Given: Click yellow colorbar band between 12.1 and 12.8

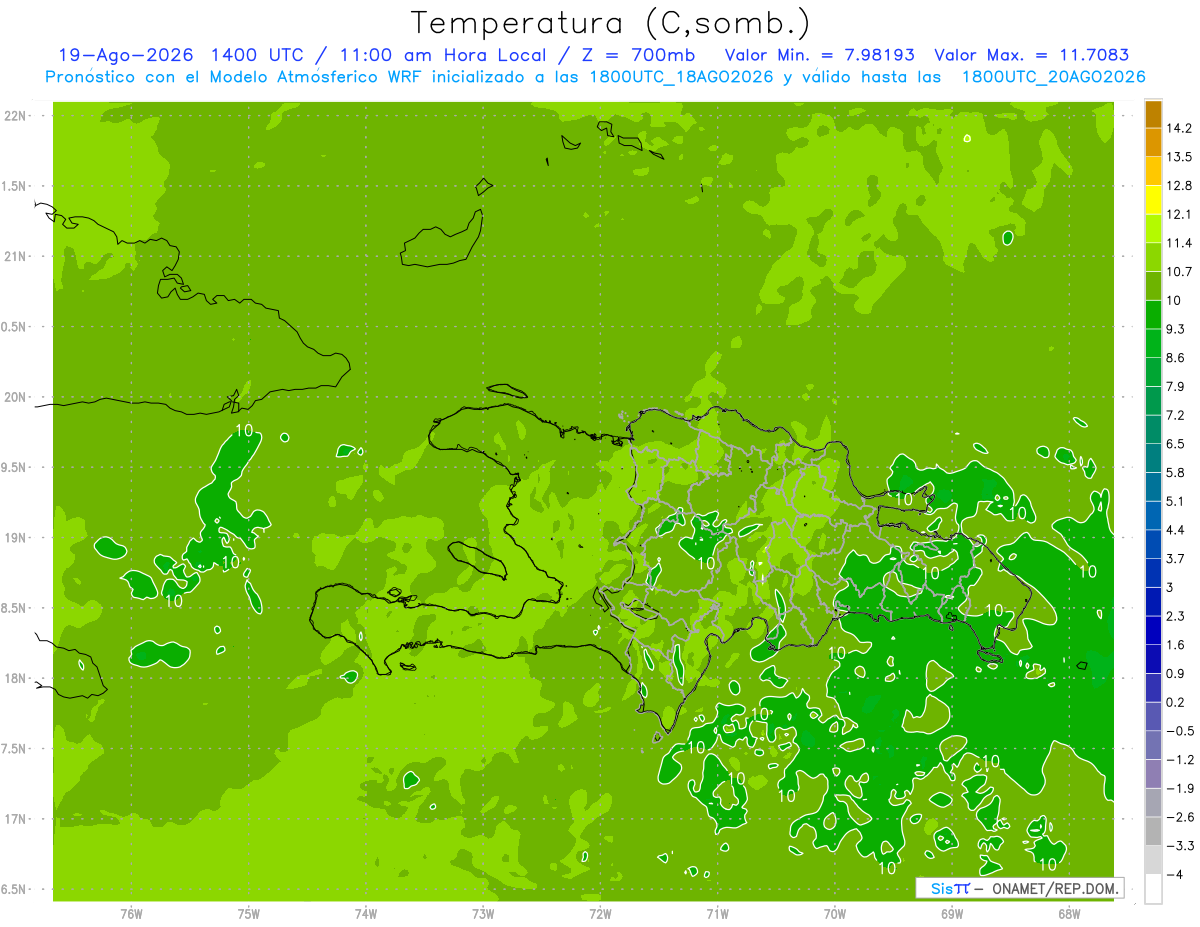Looking at the screenshot, I should pyautogui.click(x=1153, y=200).
